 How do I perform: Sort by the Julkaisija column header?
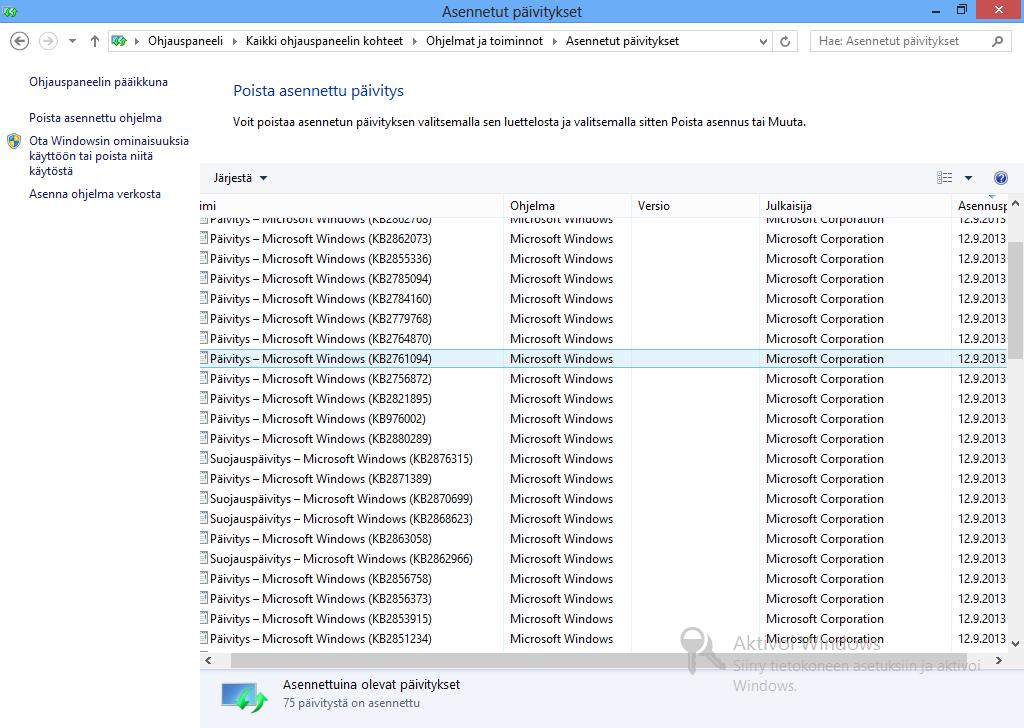pyautogui.click(x=856, y=206)
